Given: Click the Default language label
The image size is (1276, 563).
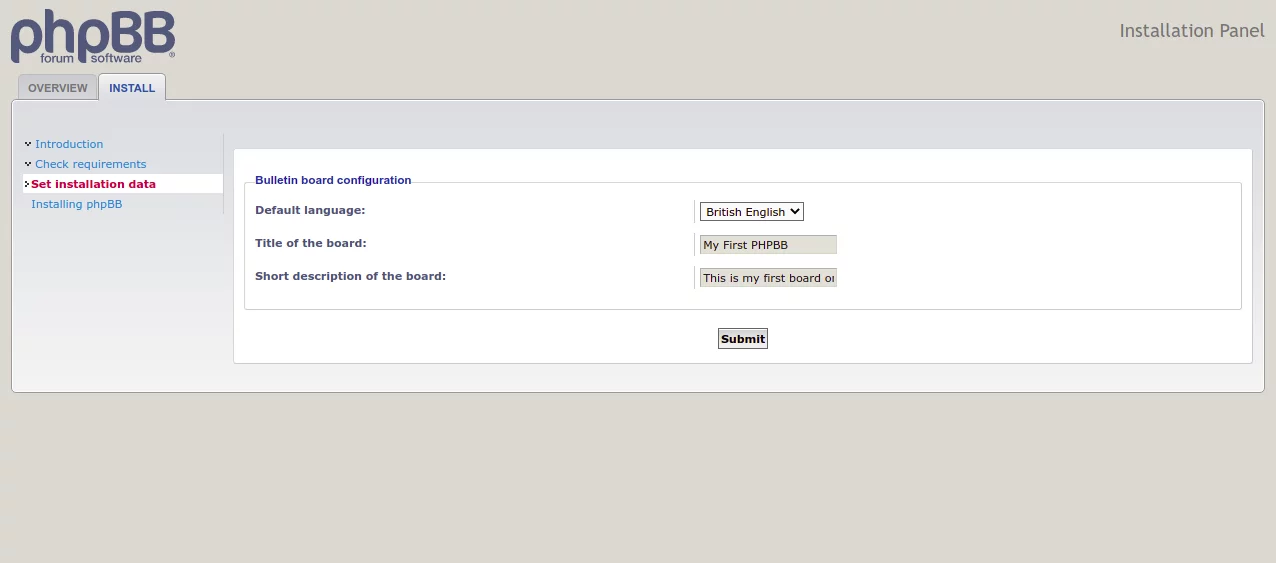Looking at the screenshot, I should point(310,210).
